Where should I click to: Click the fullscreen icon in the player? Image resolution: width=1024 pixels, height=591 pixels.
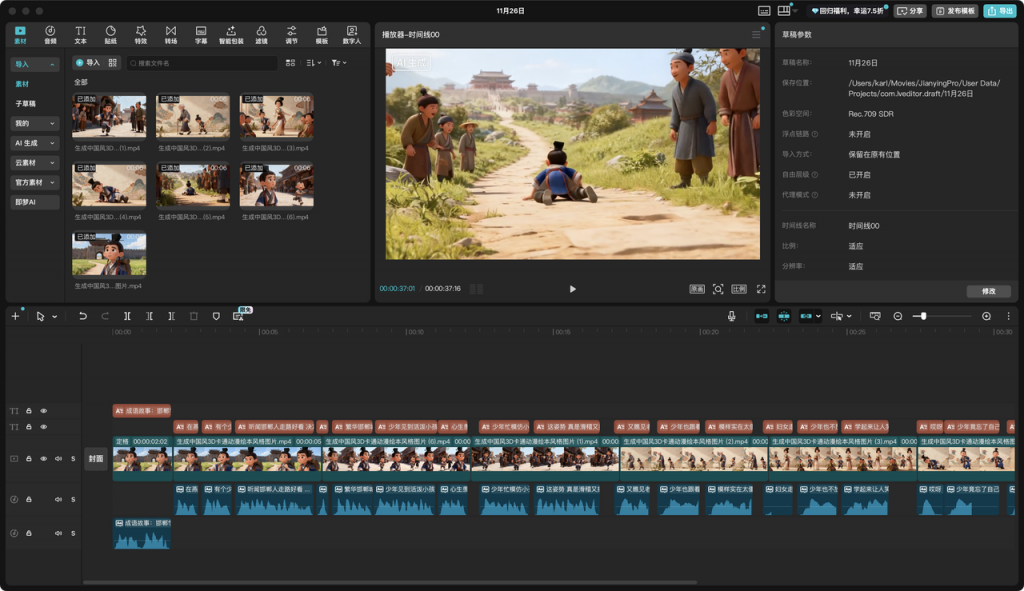(761, 289)
